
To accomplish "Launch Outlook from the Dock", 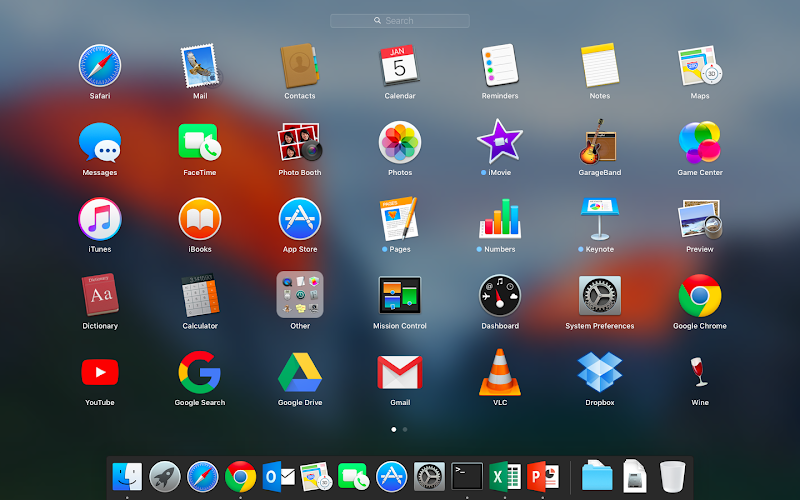I will 279,477.
